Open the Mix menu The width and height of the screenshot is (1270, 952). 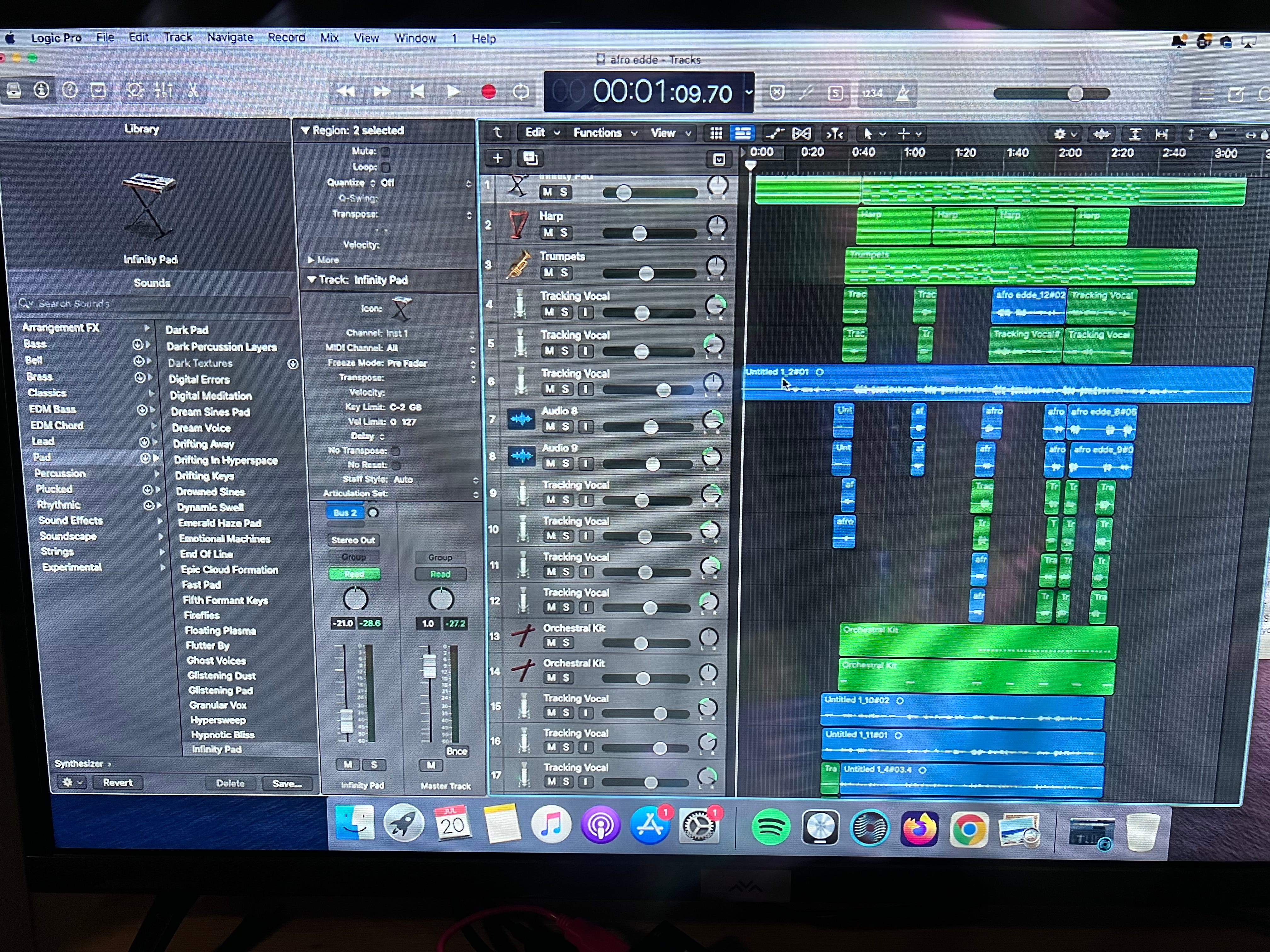329,38
